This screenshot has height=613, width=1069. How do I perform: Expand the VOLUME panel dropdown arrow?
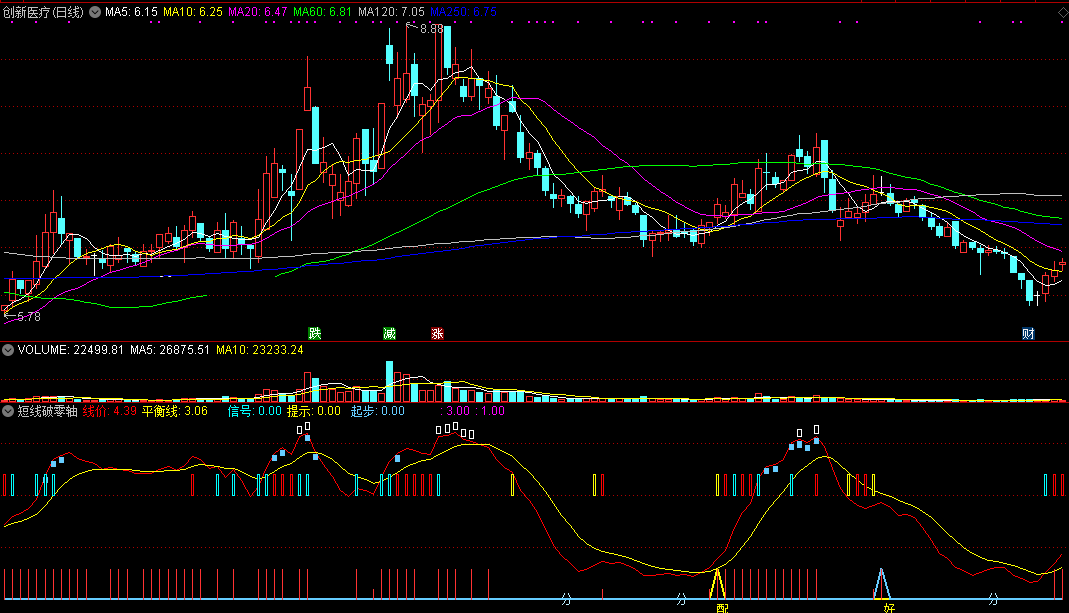click(8, 350)
